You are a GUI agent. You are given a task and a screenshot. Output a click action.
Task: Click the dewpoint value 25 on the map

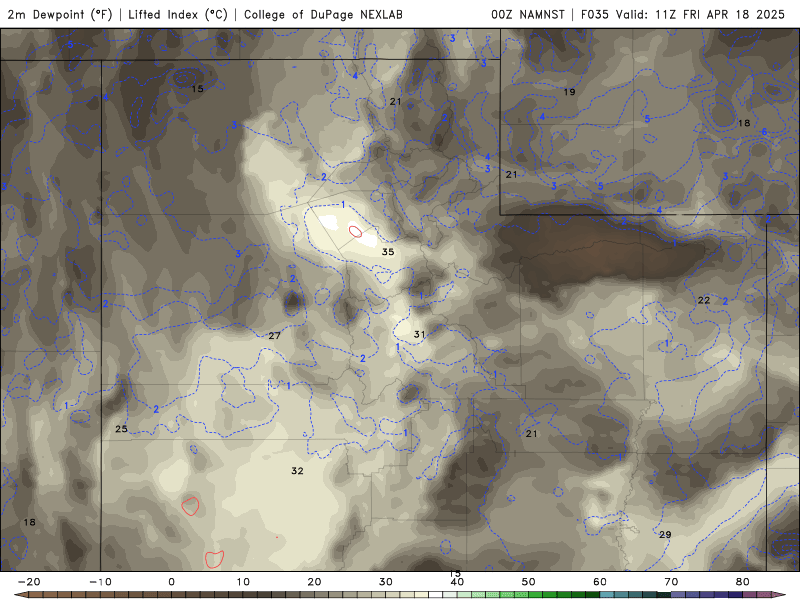(x=121, y=429)
